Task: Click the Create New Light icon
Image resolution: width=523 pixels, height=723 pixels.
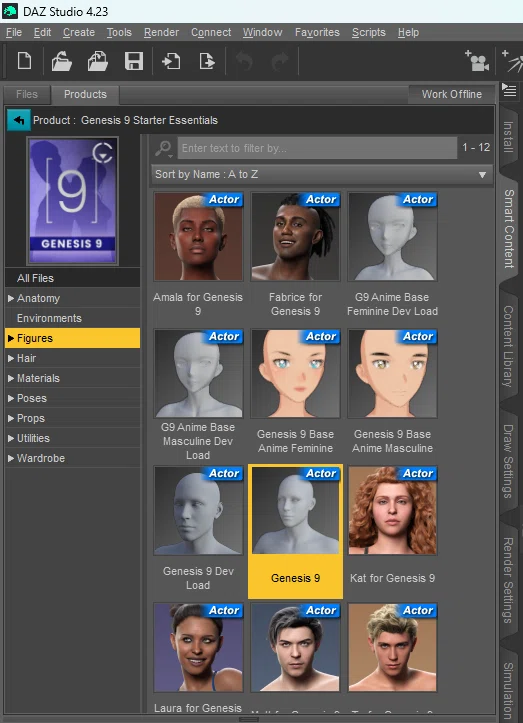Action: [x=512, y=60]
